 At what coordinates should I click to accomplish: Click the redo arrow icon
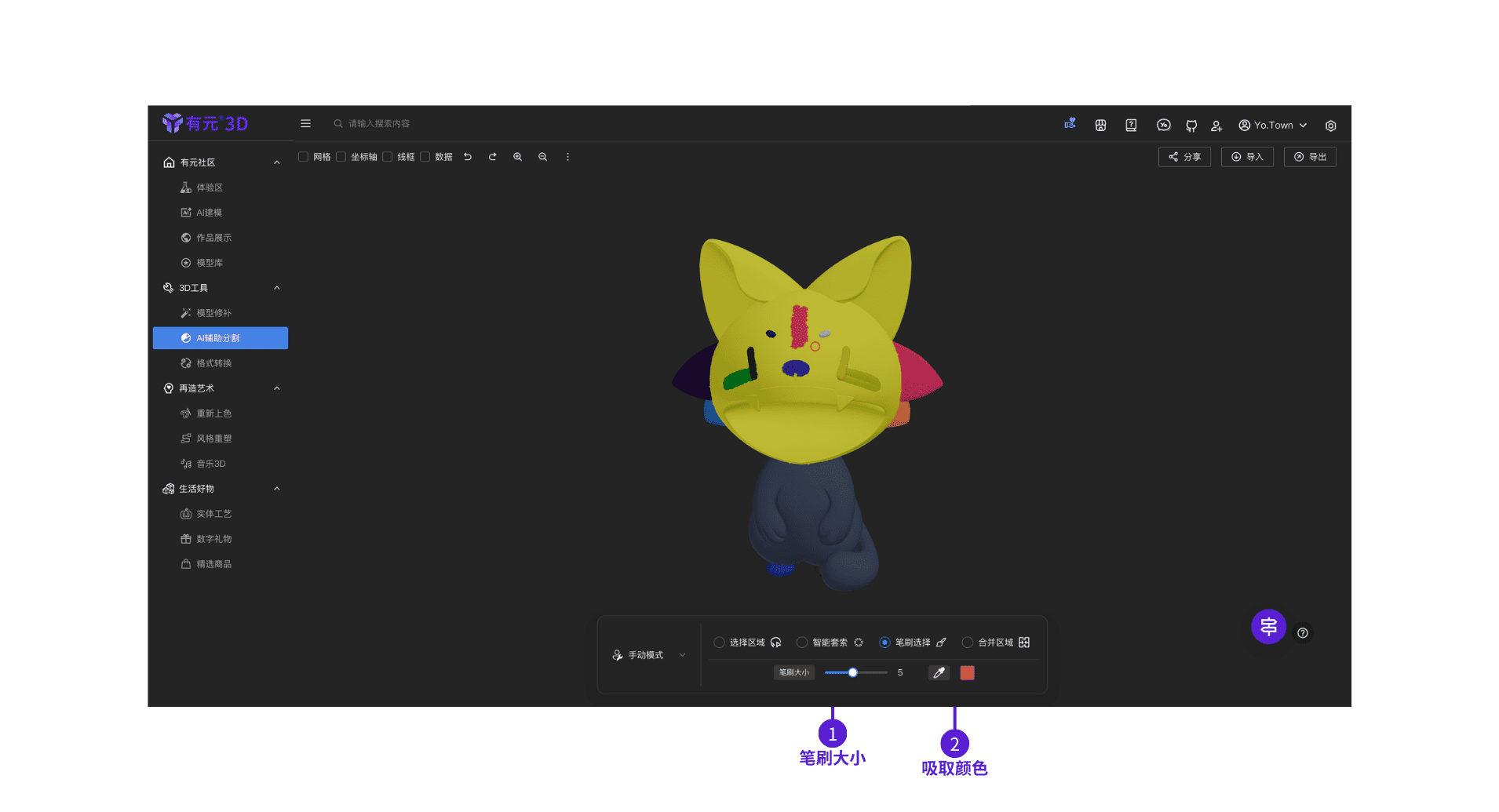[493, 157]
